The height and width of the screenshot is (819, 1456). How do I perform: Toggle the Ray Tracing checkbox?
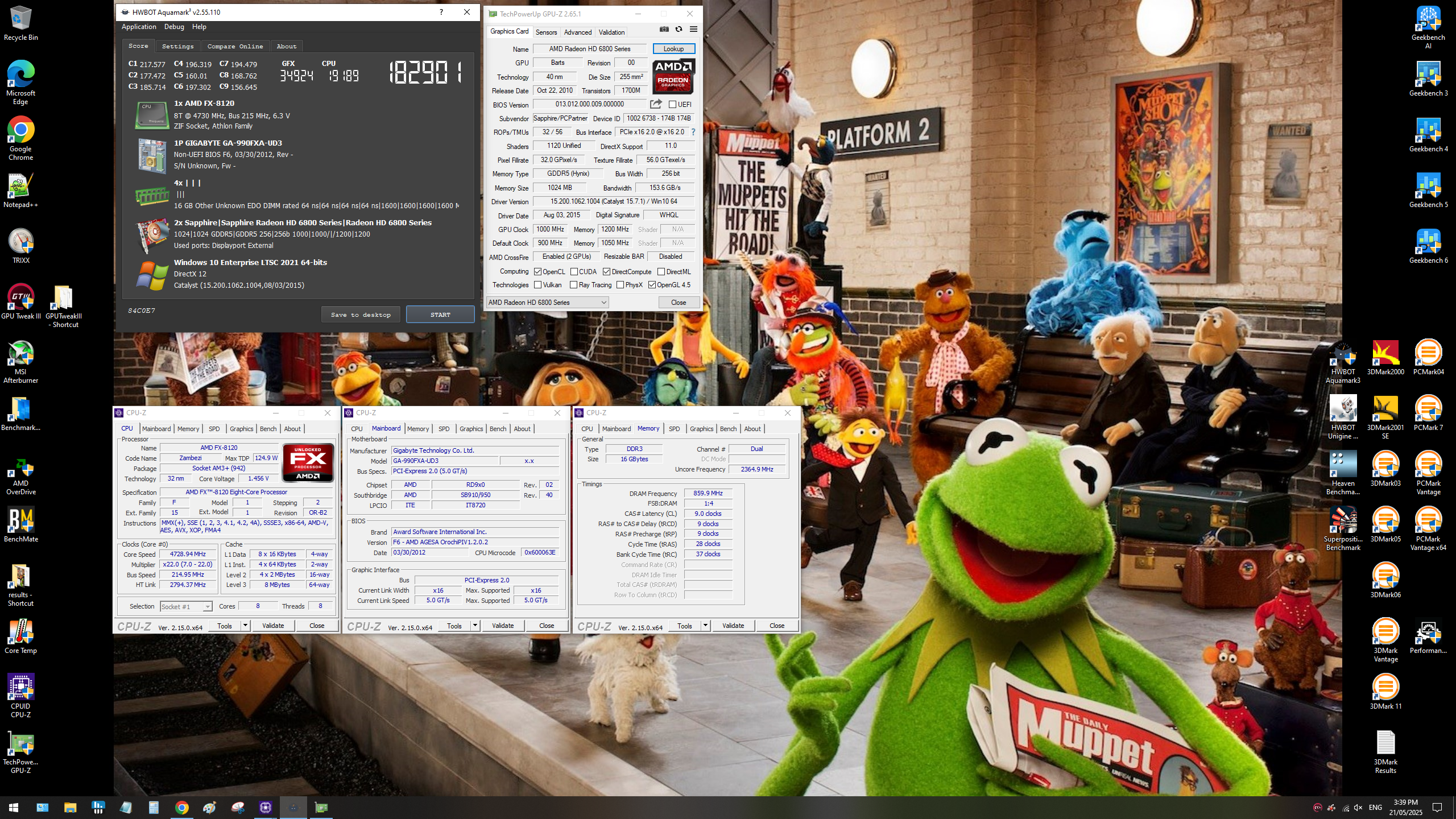point(573,285)
